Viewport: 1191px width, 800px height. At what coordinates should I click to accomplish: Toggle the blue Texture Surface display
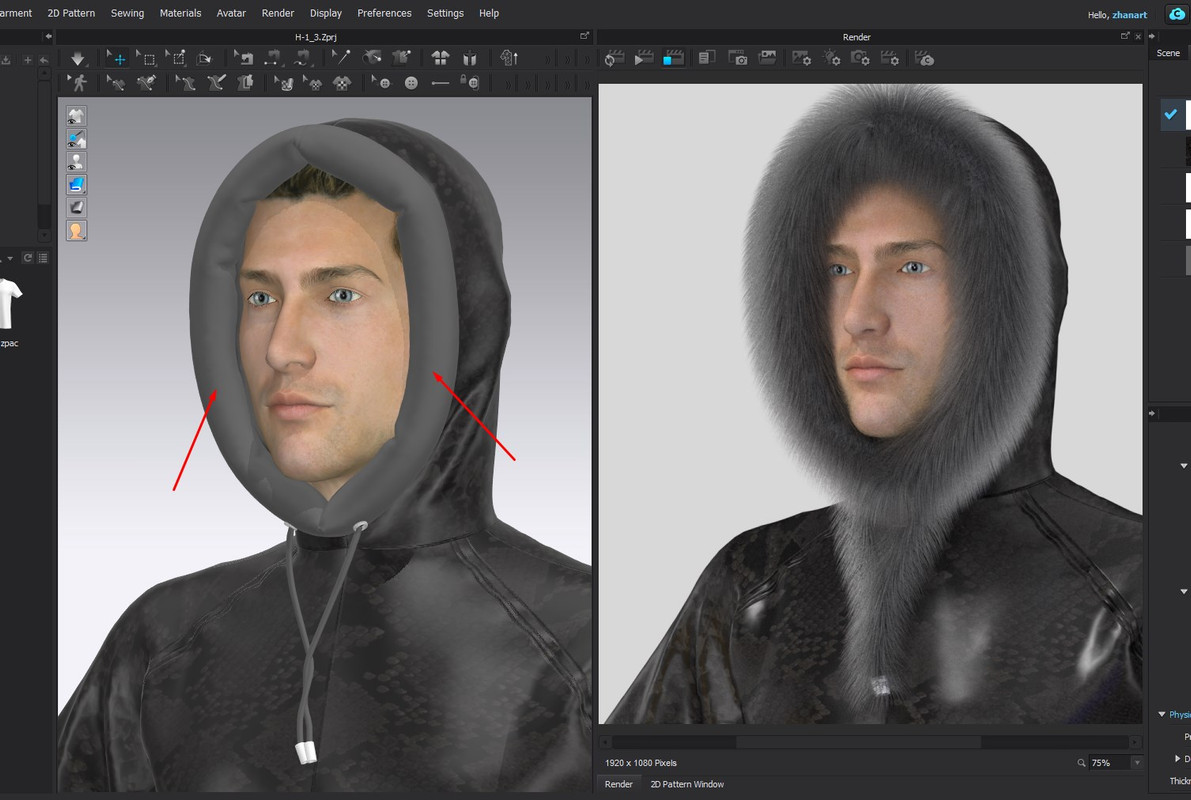click(76, 185)
